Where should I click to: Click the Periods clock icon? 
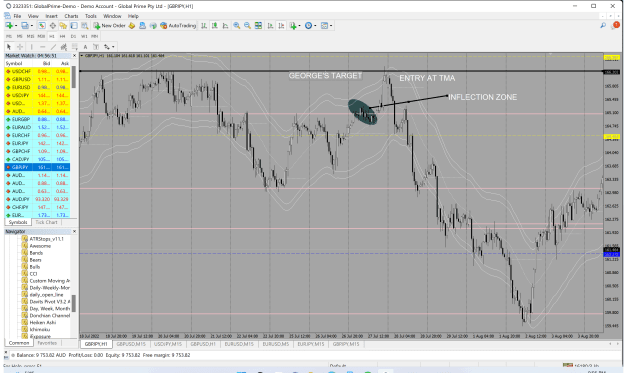[309, 26]
